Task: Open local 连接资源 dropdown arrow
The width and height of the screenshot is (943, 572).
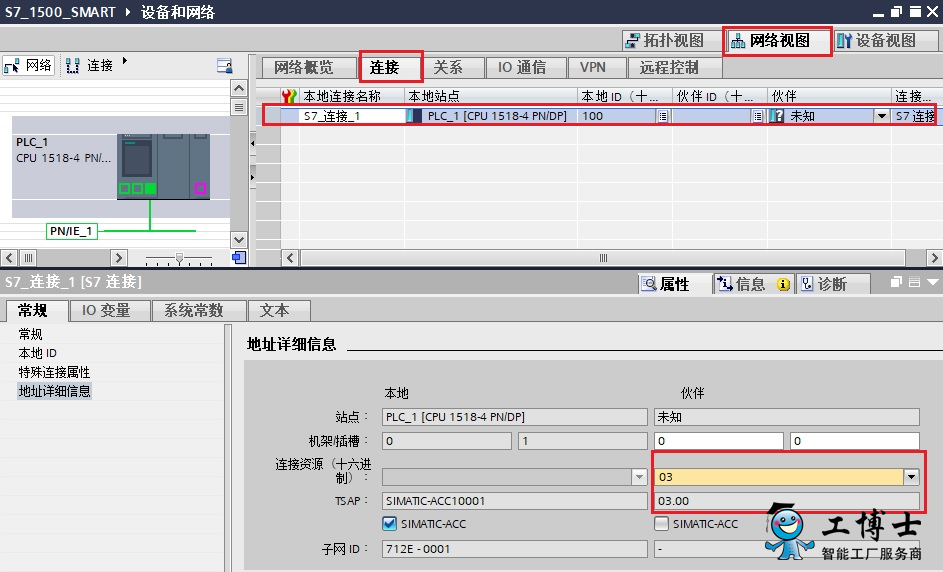Action: pyautogui.click(x=639, y=477)
